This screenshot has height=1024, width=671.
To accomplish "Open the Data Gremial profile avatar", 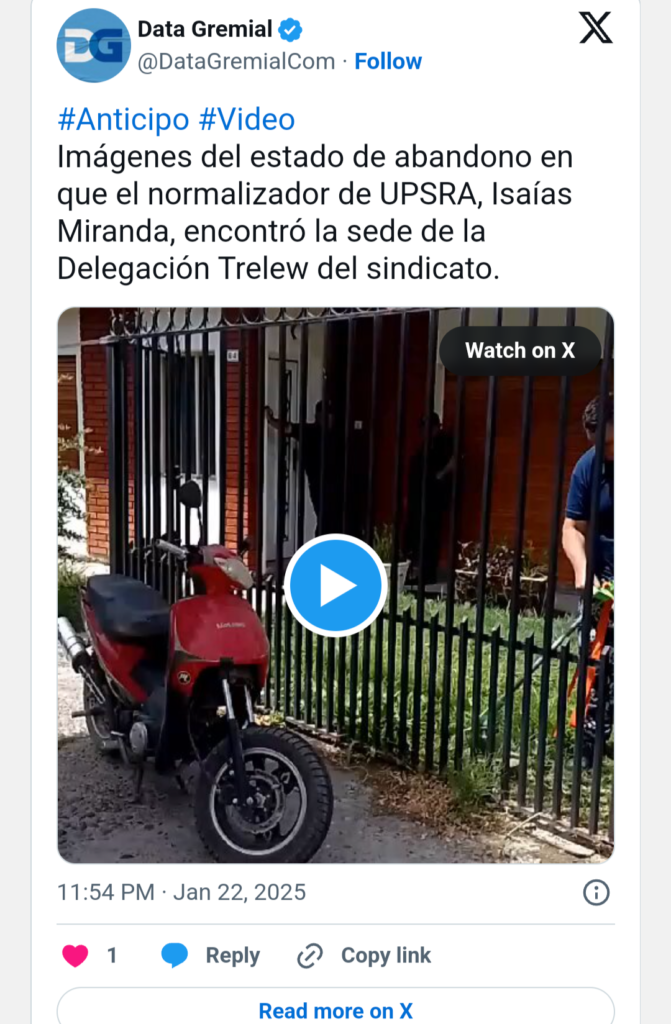I will 93,45.
